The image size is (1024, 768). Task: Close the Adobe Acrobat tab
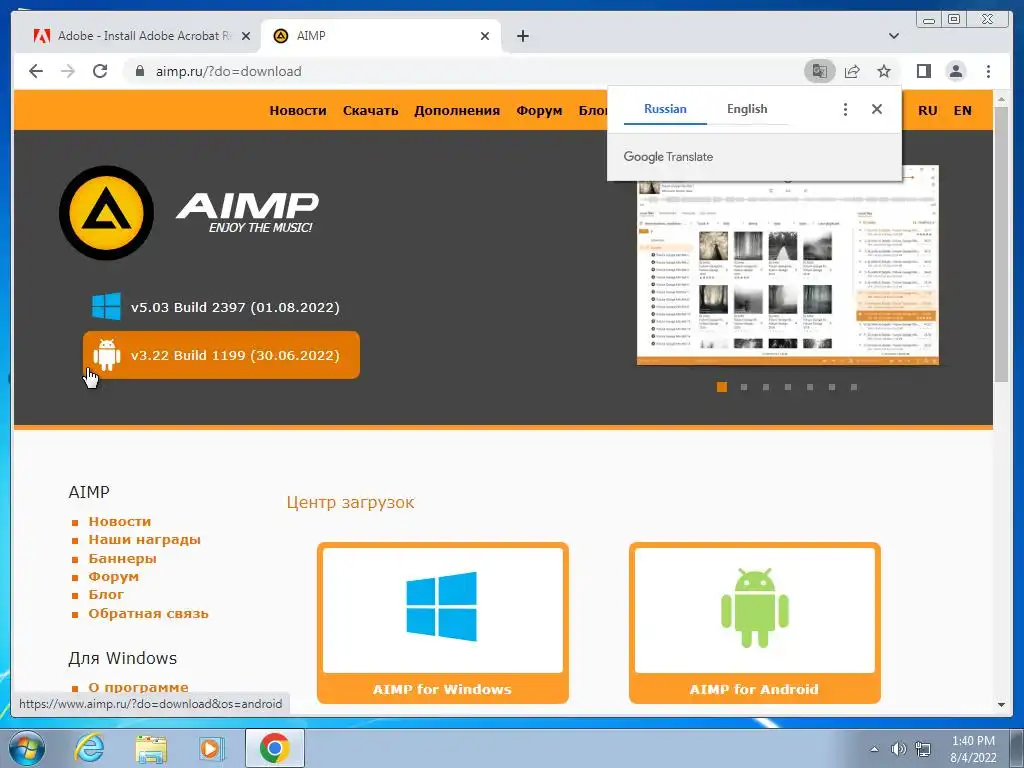(x=246, y=36)
